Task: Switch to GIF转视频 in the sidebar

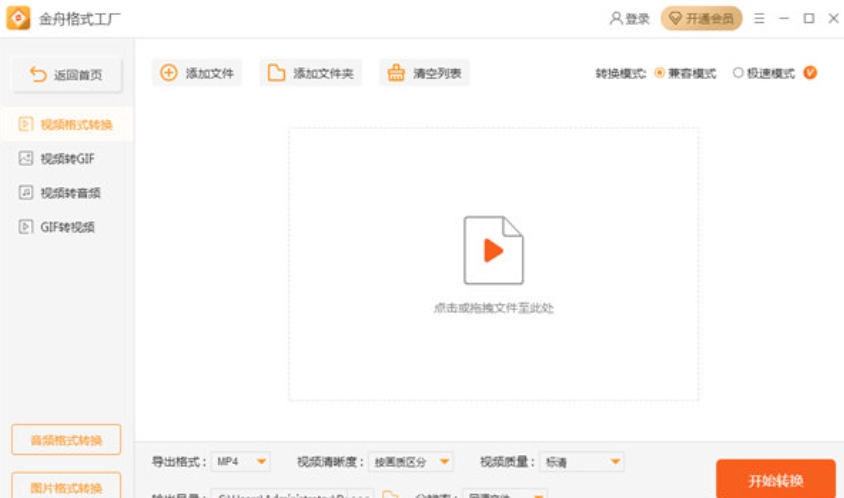Action: (67, 227)
